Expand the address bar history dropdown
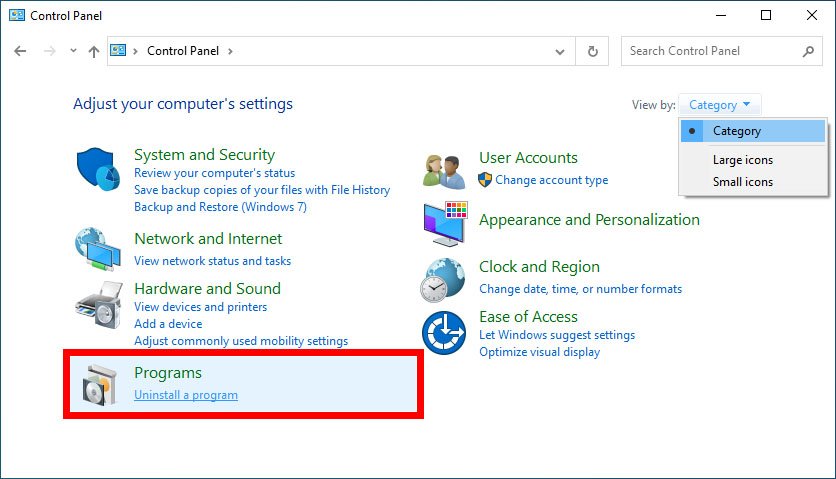 [560, 52]
